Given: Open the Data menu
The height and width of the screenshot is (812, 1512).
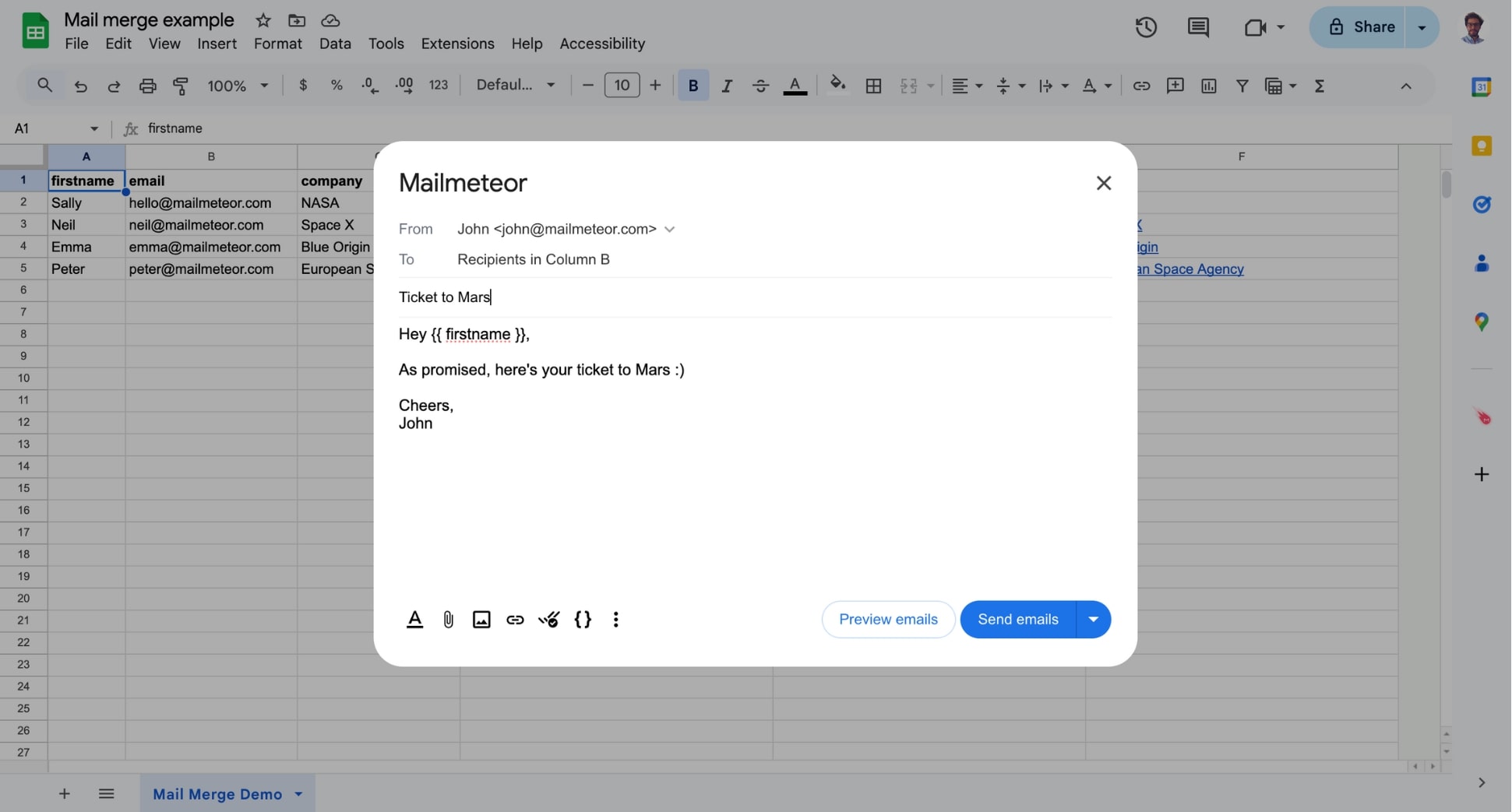Looking at the screenshot, I should (x=335, y=44).
